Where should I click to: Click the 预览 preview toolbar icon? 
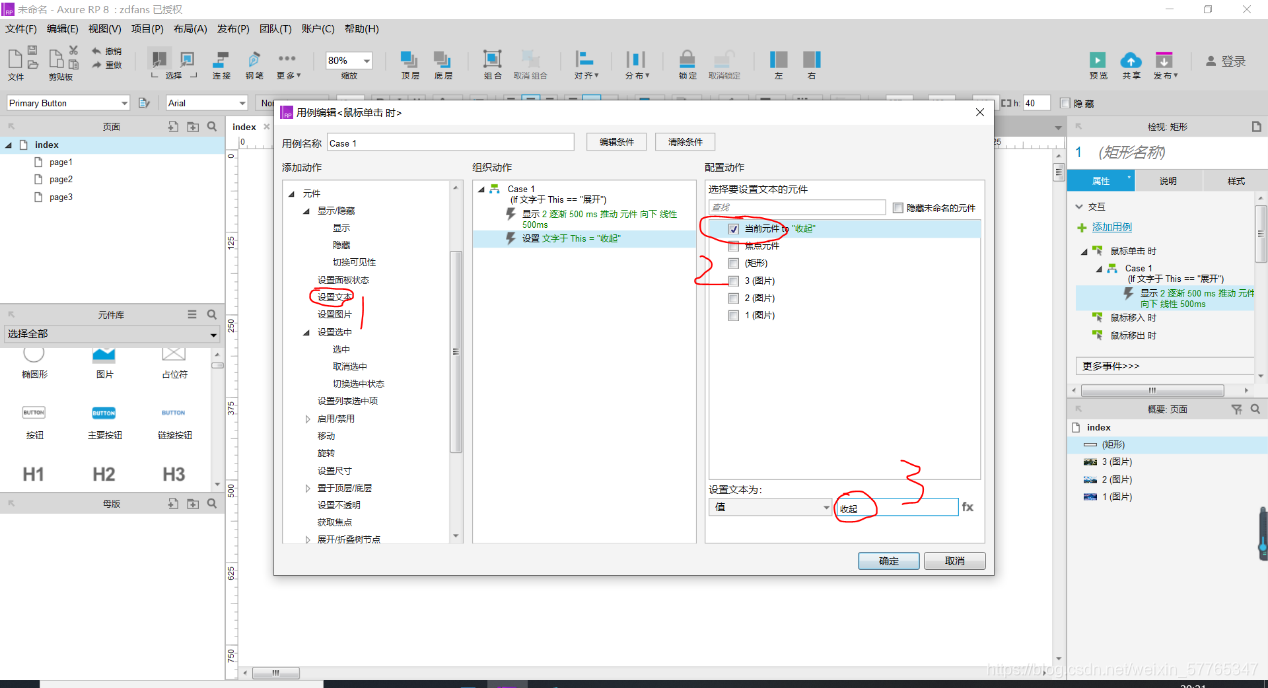(x=1098, y=60)
